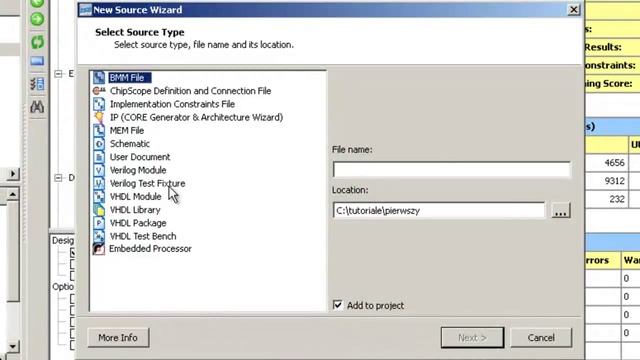This screenshot has height=360, width=640.
Task: Click the down arrow of the left scrollbar
Action: (13, 347)
